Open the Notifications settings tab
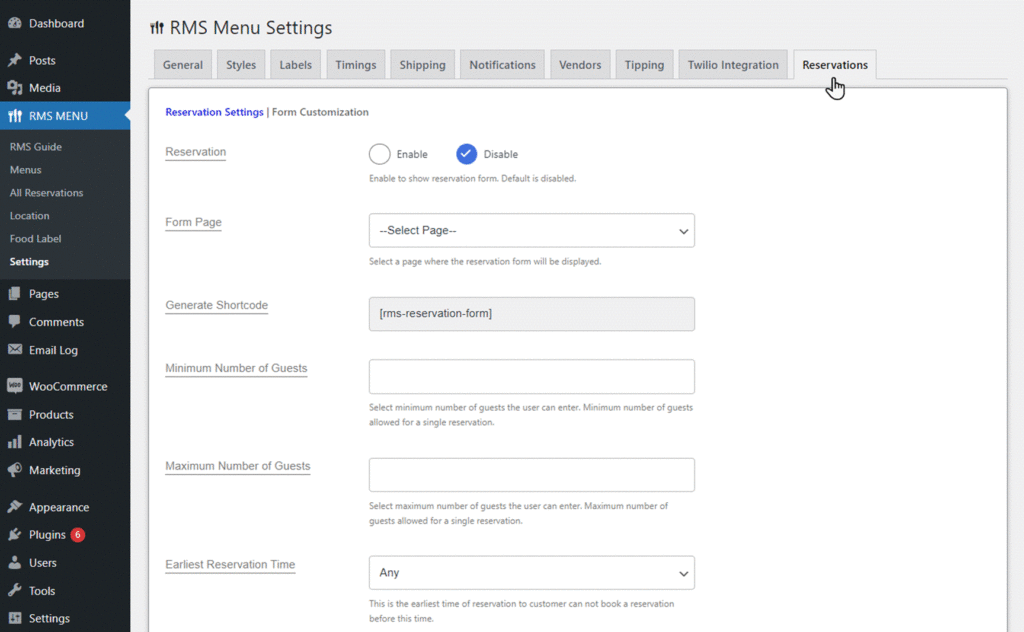 [x=502, y=65]
